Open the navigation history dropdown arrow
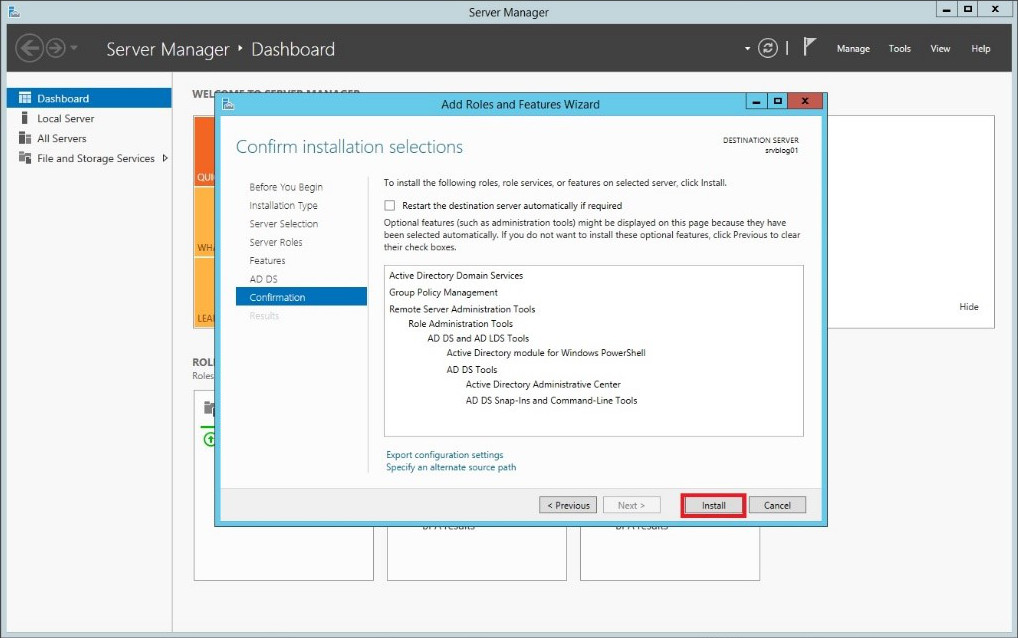1018x638 pixels. tap(74, 48)
